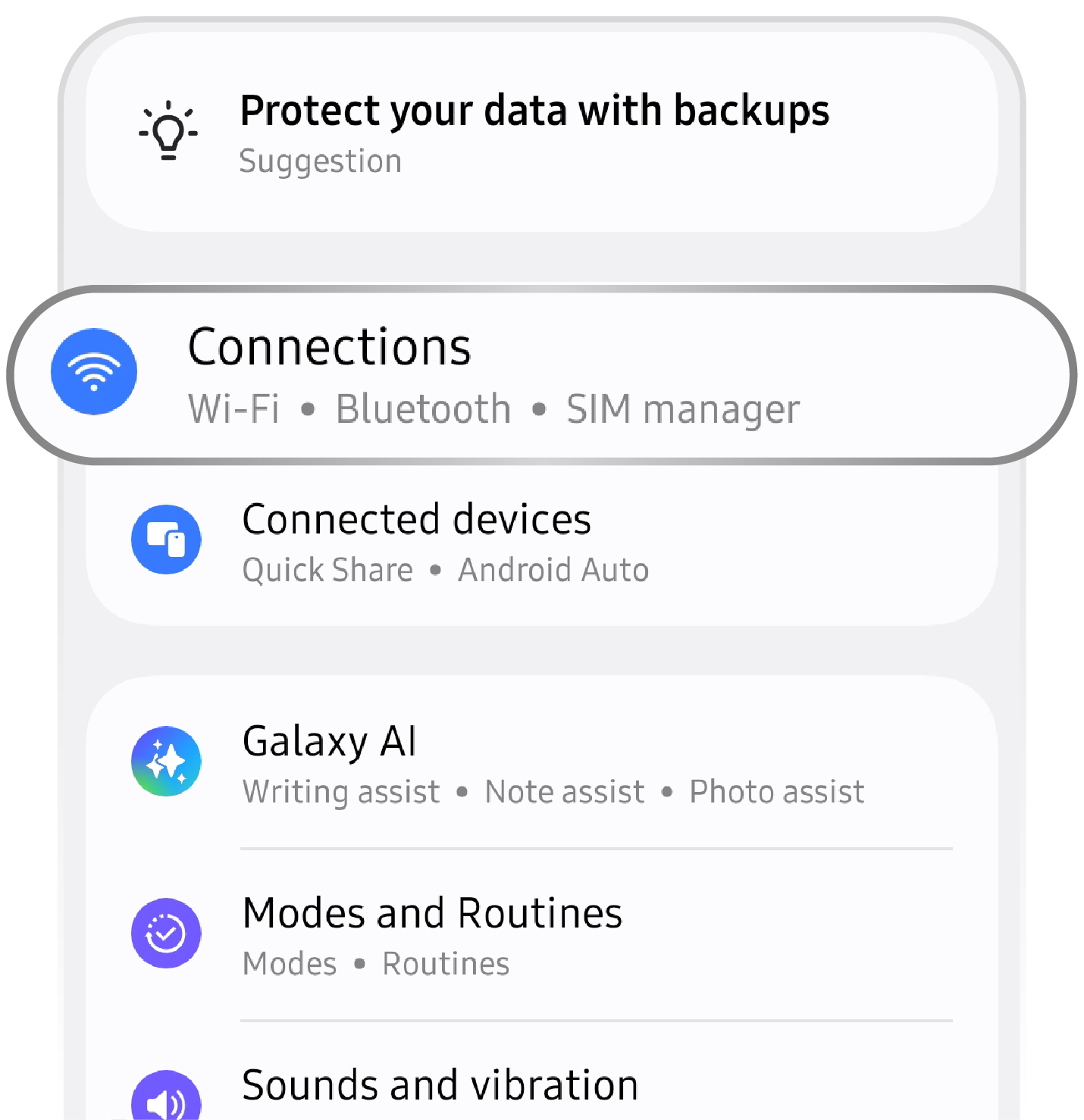Tap the Modes and Routines icon
This screenshot has height=1120, width=1084.
pos(166,933)
